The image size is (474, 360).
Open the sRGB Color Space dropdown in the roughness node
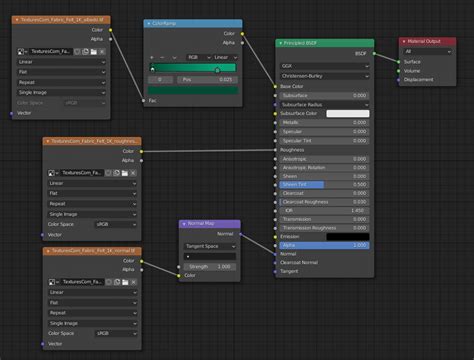116,224
